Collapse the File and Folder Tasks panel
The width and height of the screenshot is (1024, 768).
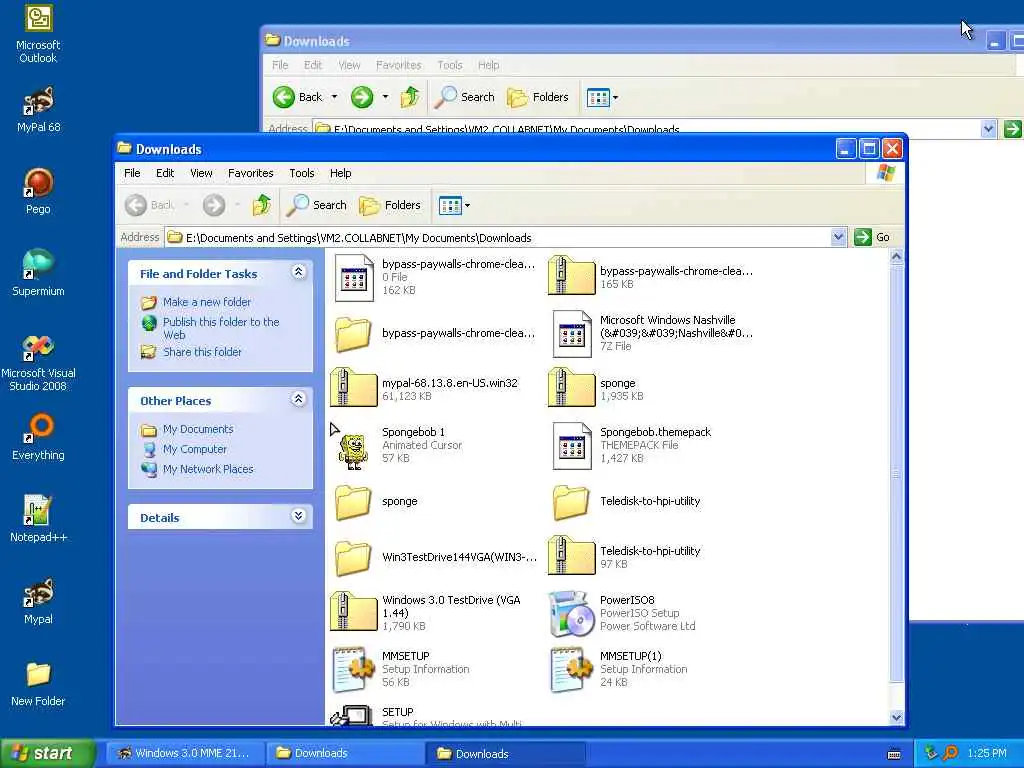pyautogui.click(x=298, y=272)
